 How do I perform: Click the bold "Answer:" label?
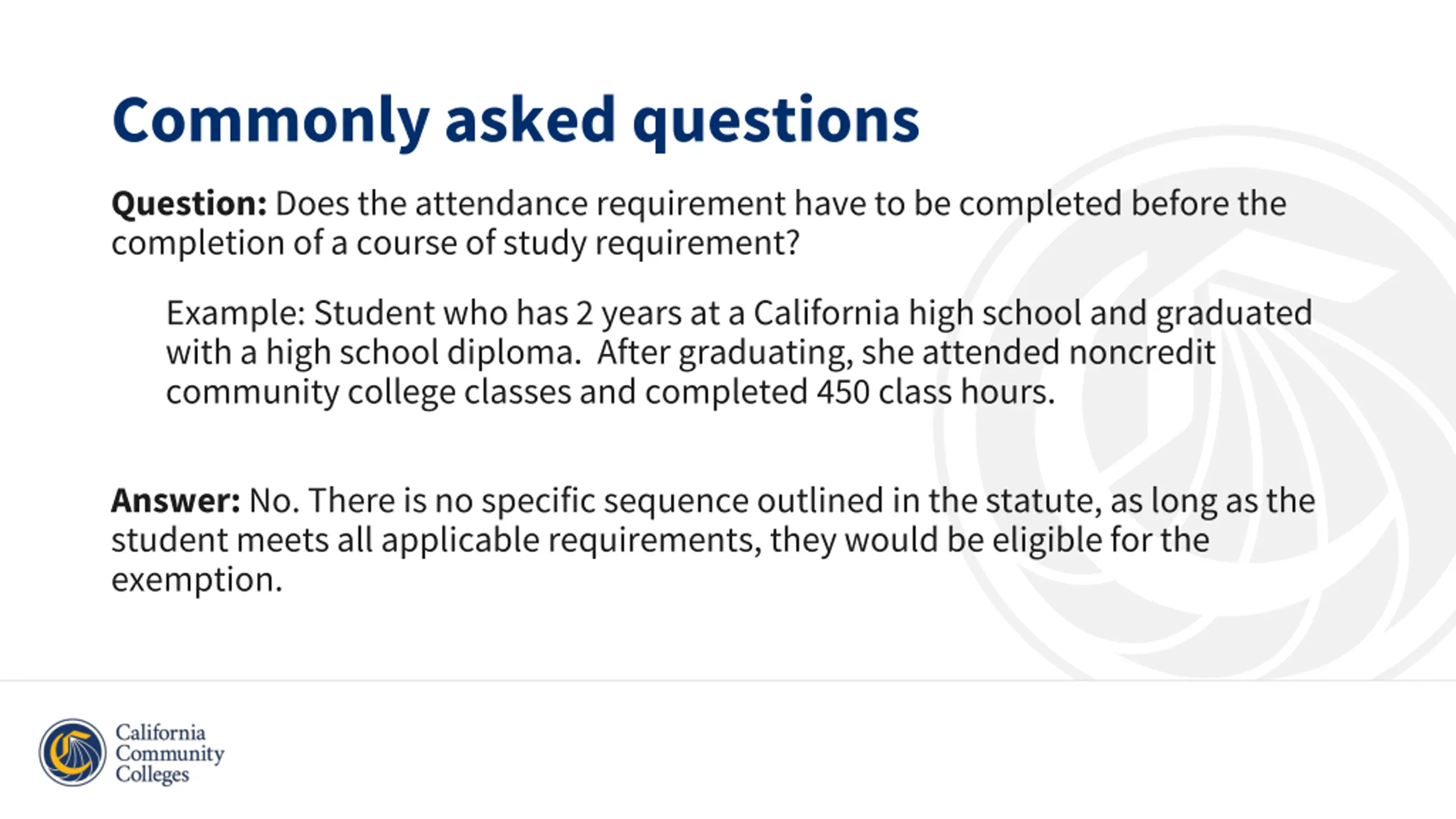pos(176,500)
